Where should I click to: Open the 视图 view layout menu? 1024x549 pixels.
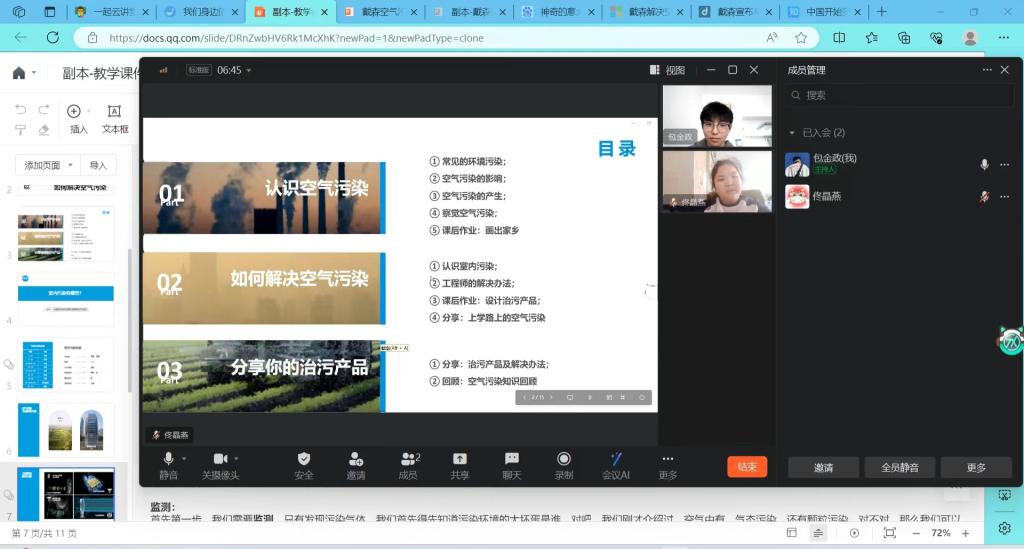coord(668,70)
